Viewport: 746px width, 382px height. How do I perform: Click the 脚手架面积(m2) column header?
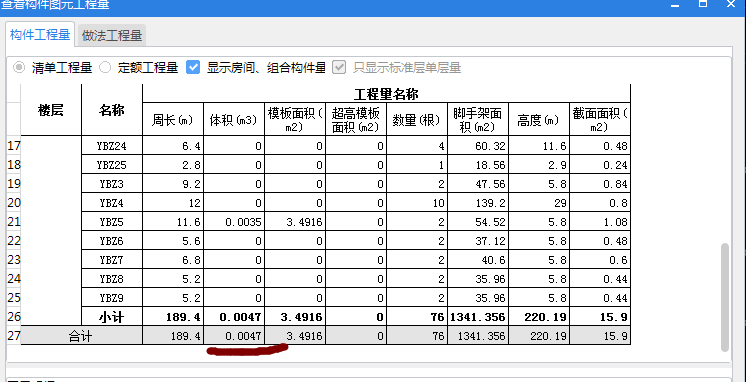click(x=478, y=120)
